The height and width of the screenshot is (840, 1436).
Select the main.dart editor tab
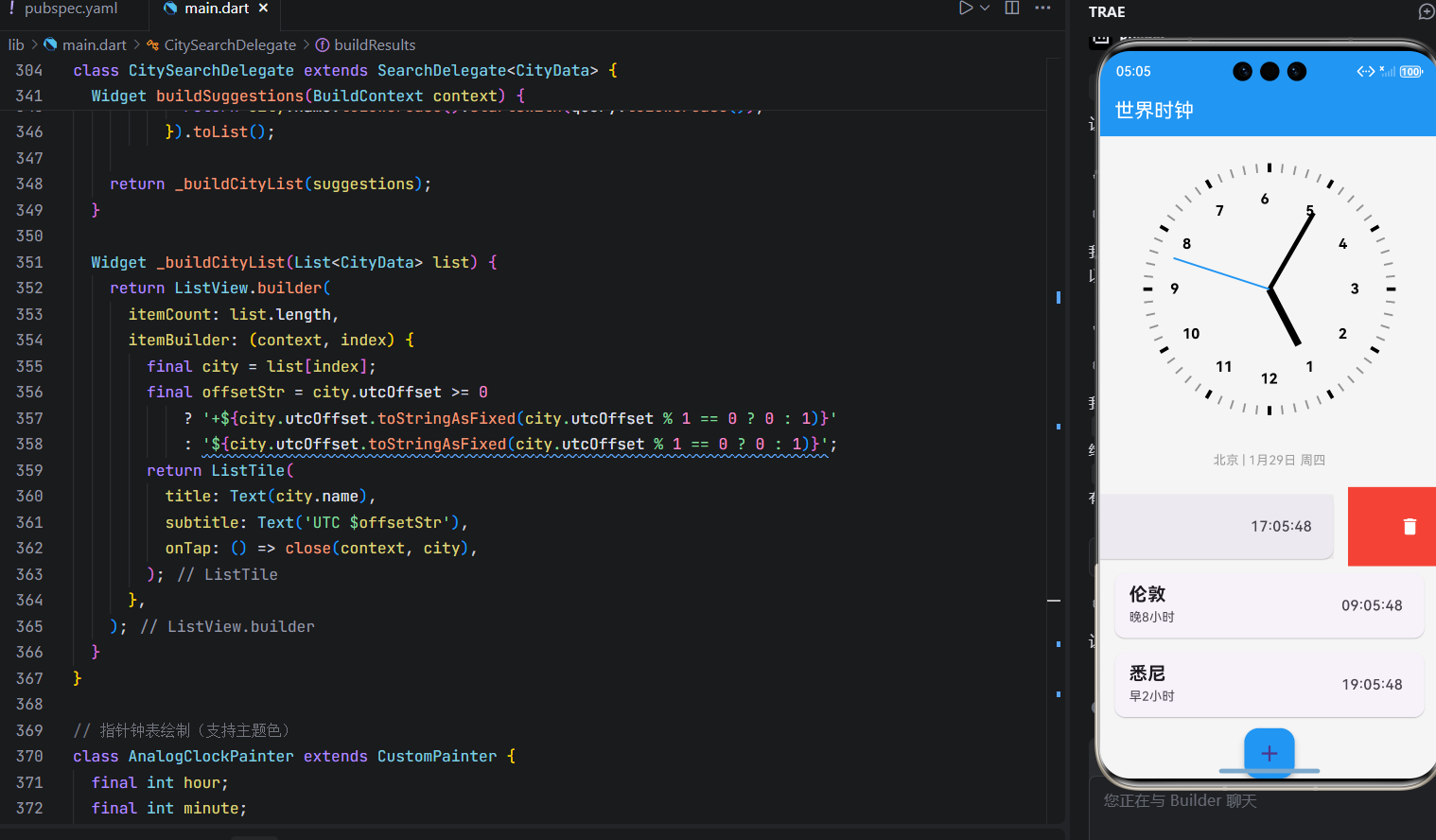pyautogui.click(x=217, y=9)
